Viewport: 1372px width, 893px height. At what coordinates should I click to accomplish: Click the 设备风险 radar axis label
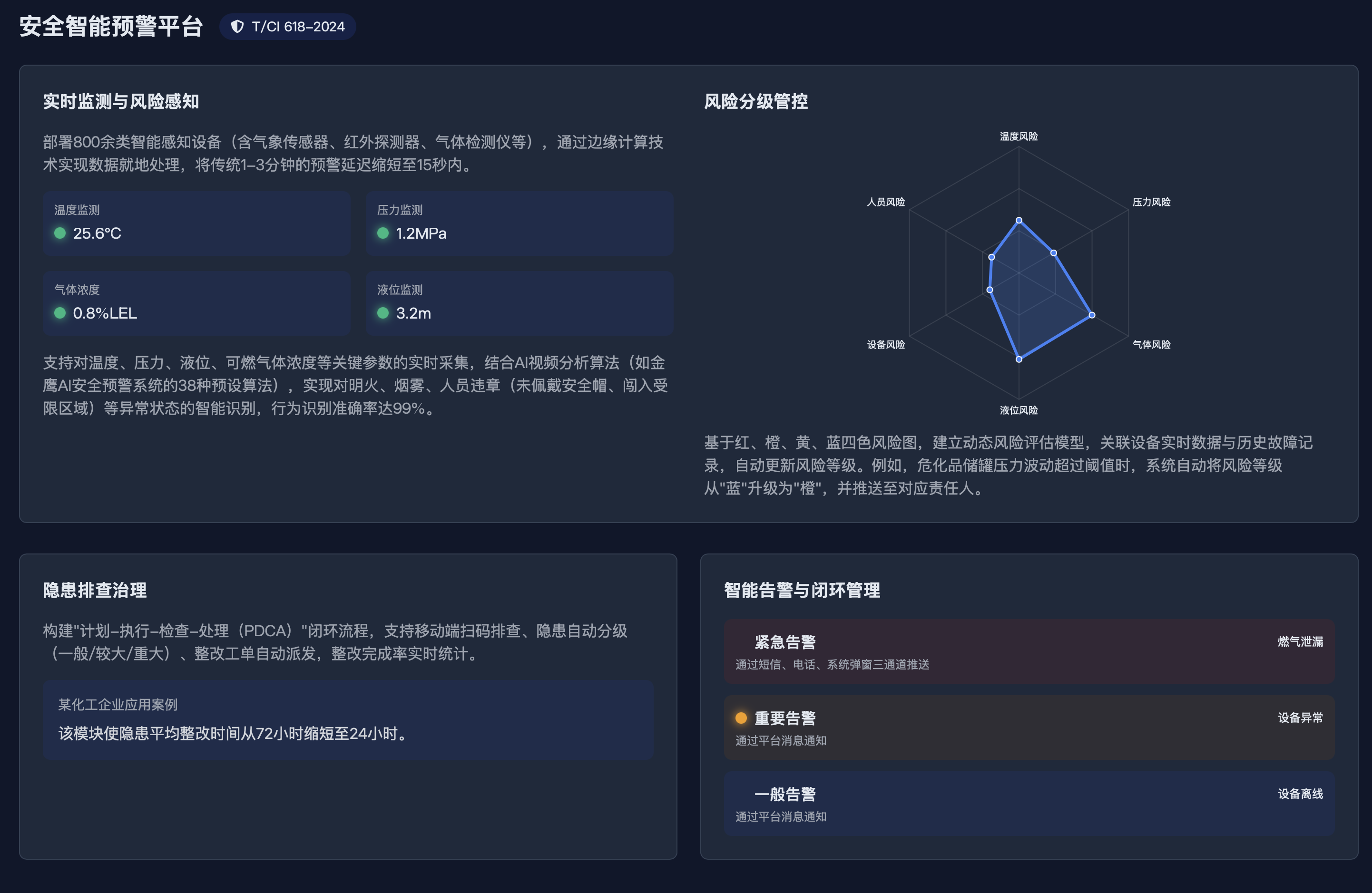point(886,345)
